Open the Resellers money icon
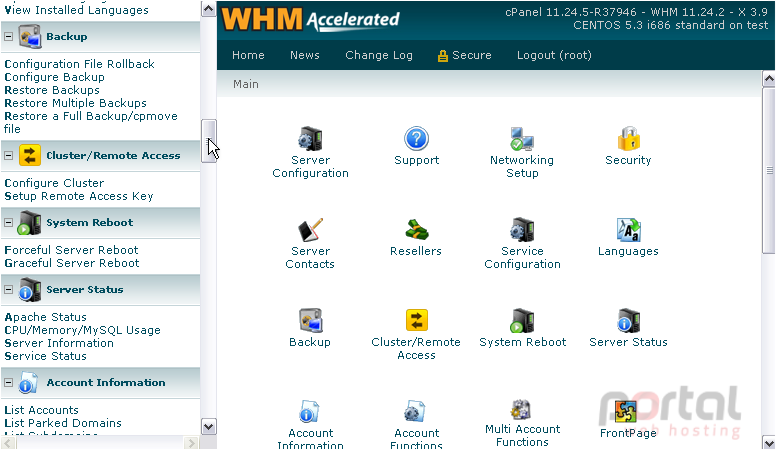The image size is (776, 450). tap(416, 230)
